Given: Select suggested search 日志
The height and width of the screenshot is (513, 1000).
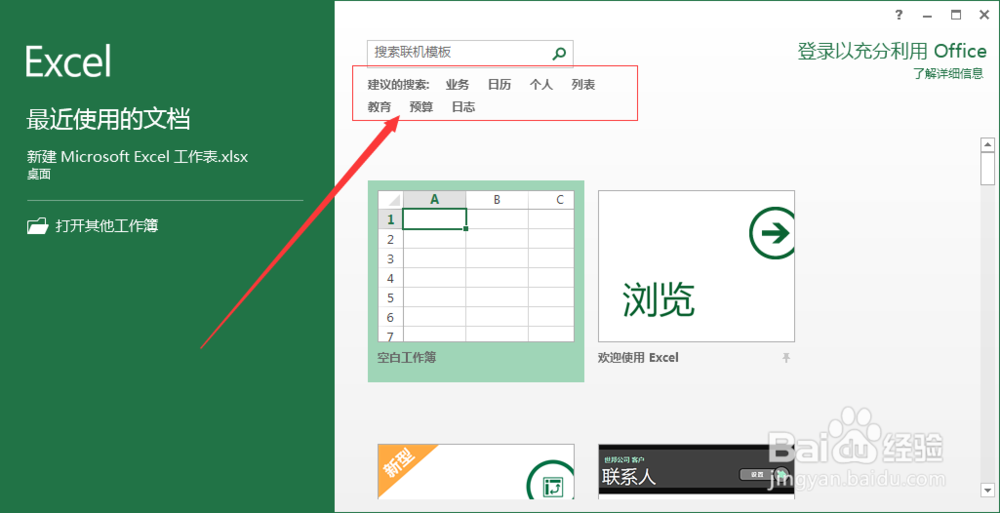Looking at the screenshot, I should click(464, 107).
